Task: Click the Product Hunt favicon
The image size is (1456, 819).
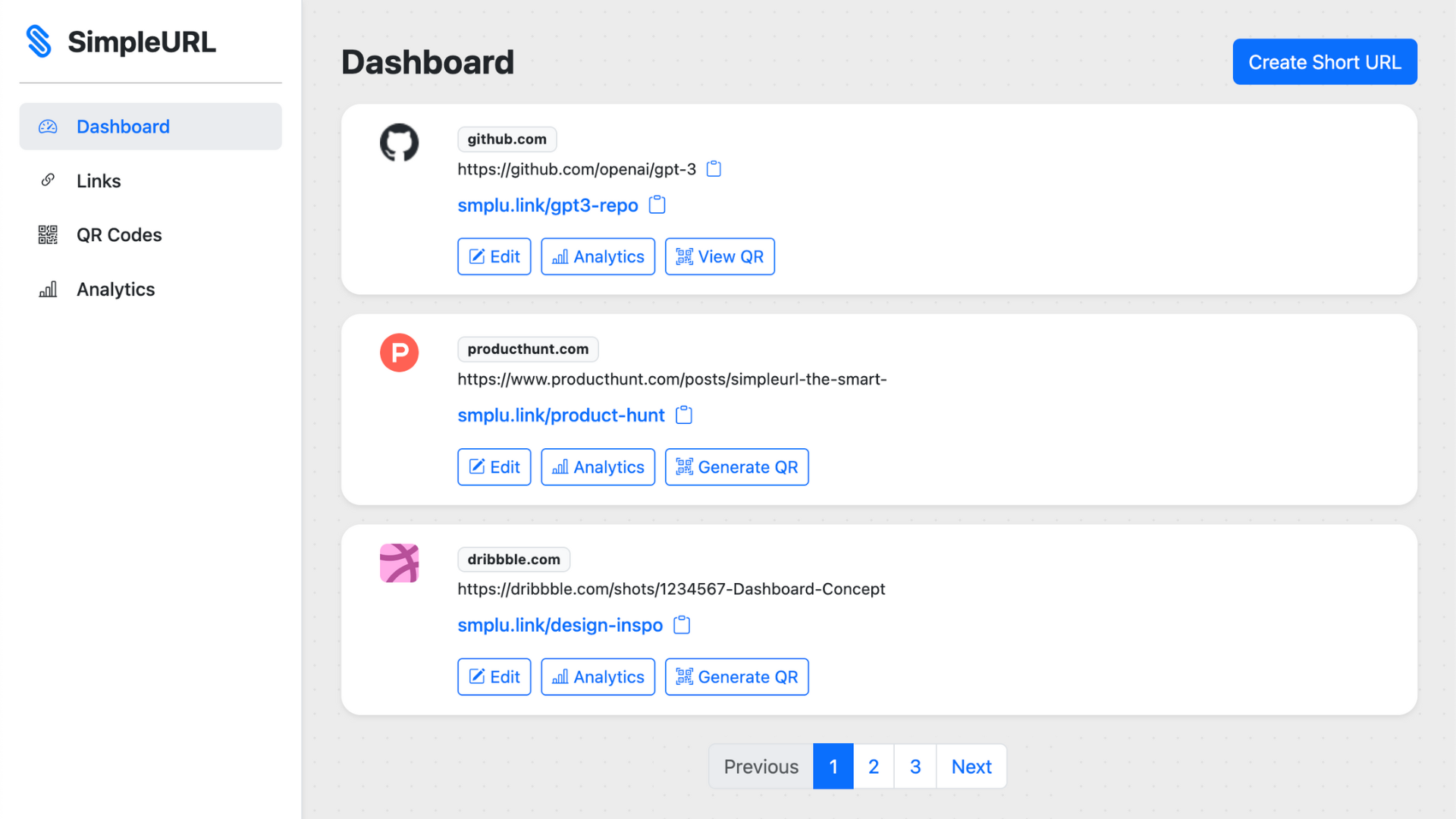Action: [399, 353]
